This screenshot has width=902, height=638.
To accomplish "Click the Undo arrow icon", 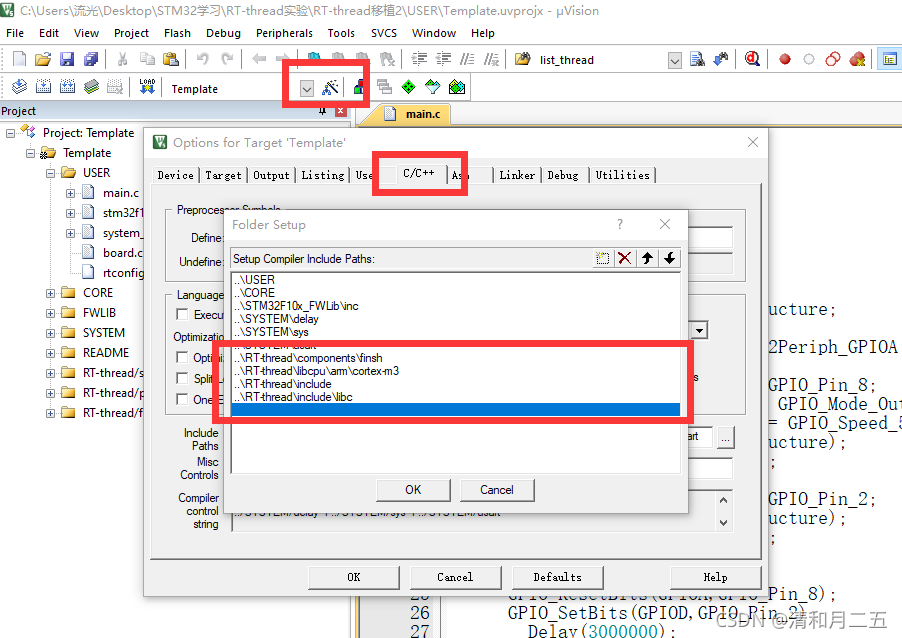I will point(202,59).
